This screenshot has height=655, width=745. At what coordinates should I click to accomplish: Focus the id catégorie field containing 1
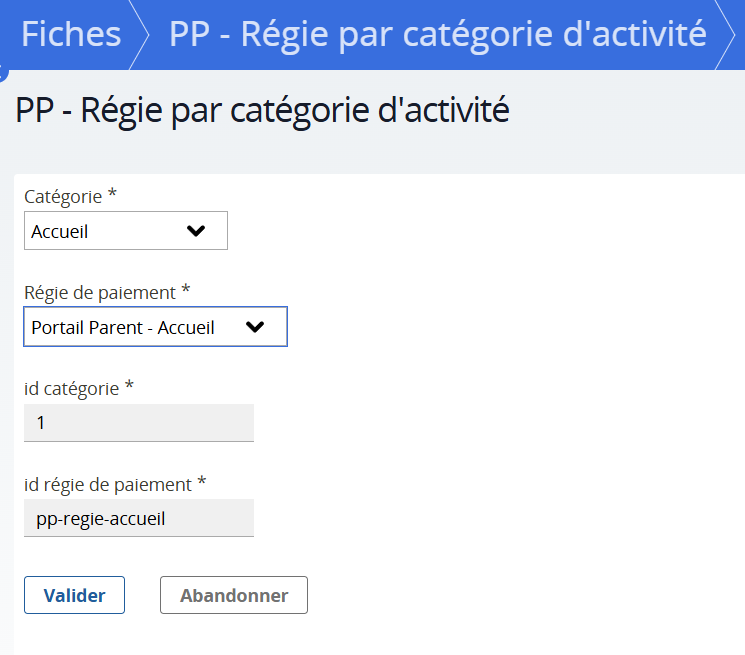[138, 423]
